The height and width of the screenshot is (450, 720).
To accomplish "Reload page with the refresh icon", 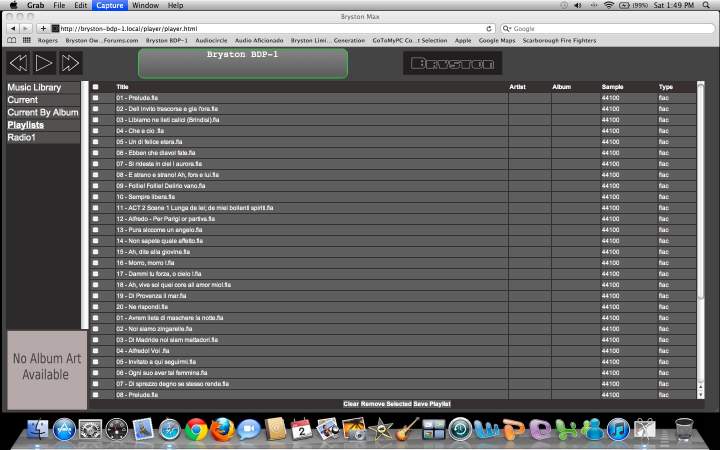I will pos(489,28).
